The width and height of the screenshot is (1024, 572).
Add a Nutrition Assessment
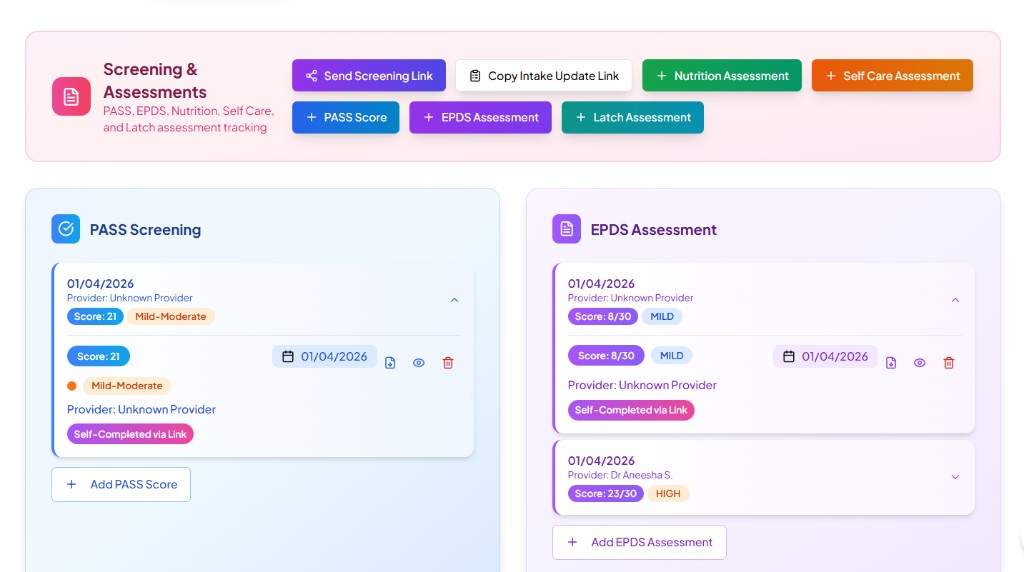tap(722, 76)
